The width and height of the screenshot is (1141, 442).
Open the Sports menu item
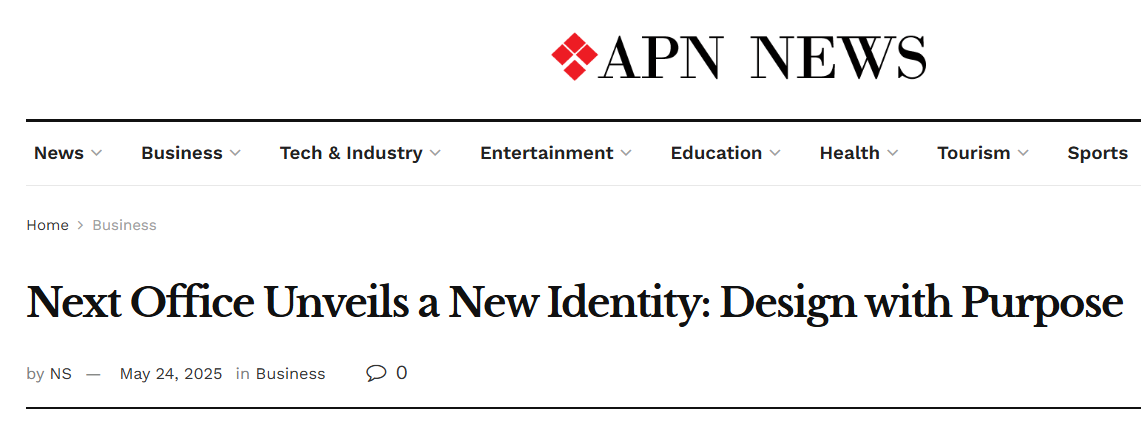(1097, 153)
